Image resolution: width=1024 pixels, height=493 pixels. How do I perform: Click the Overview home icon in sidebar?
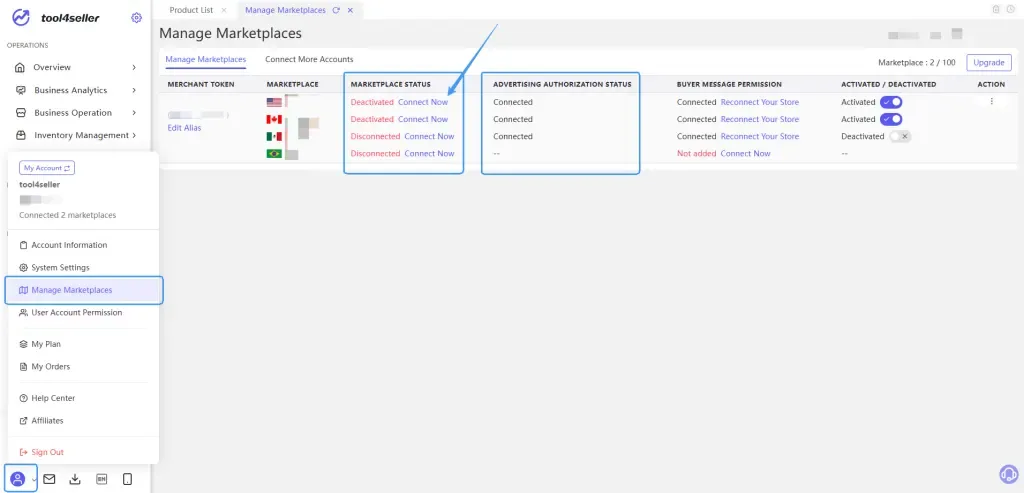pyautogui.click(x=21, y=67)
